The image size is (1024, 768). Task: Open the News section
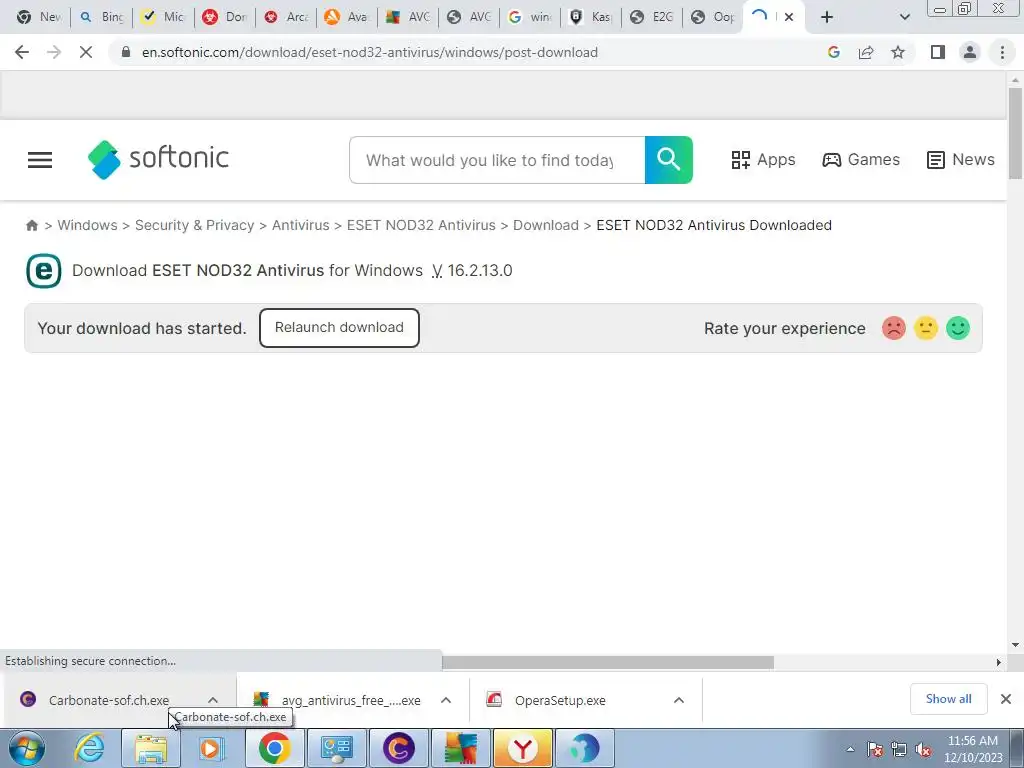[961, 160]
